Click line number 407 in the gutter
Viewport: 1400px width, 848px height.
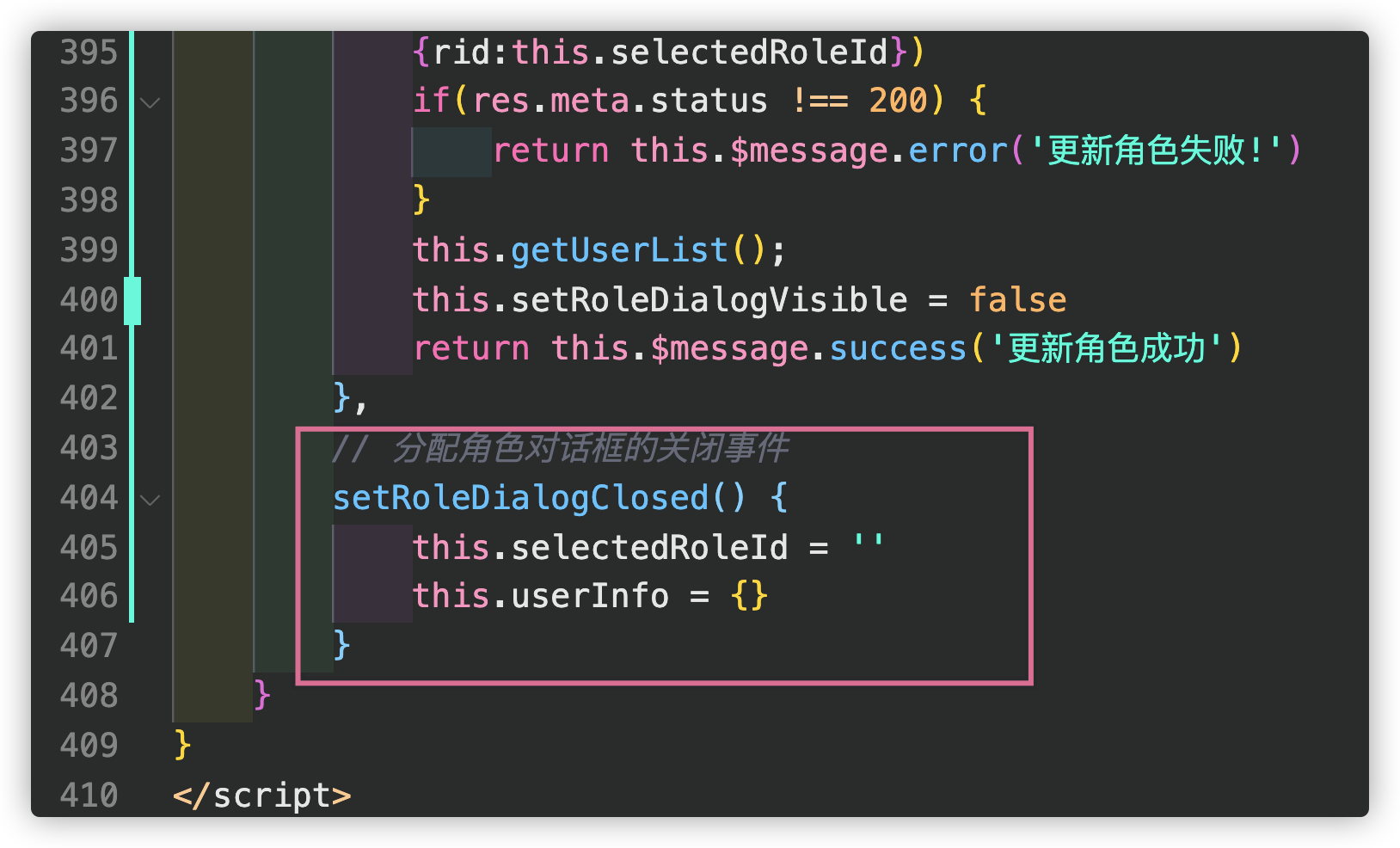pyautogui.click(x=89, y=646)
